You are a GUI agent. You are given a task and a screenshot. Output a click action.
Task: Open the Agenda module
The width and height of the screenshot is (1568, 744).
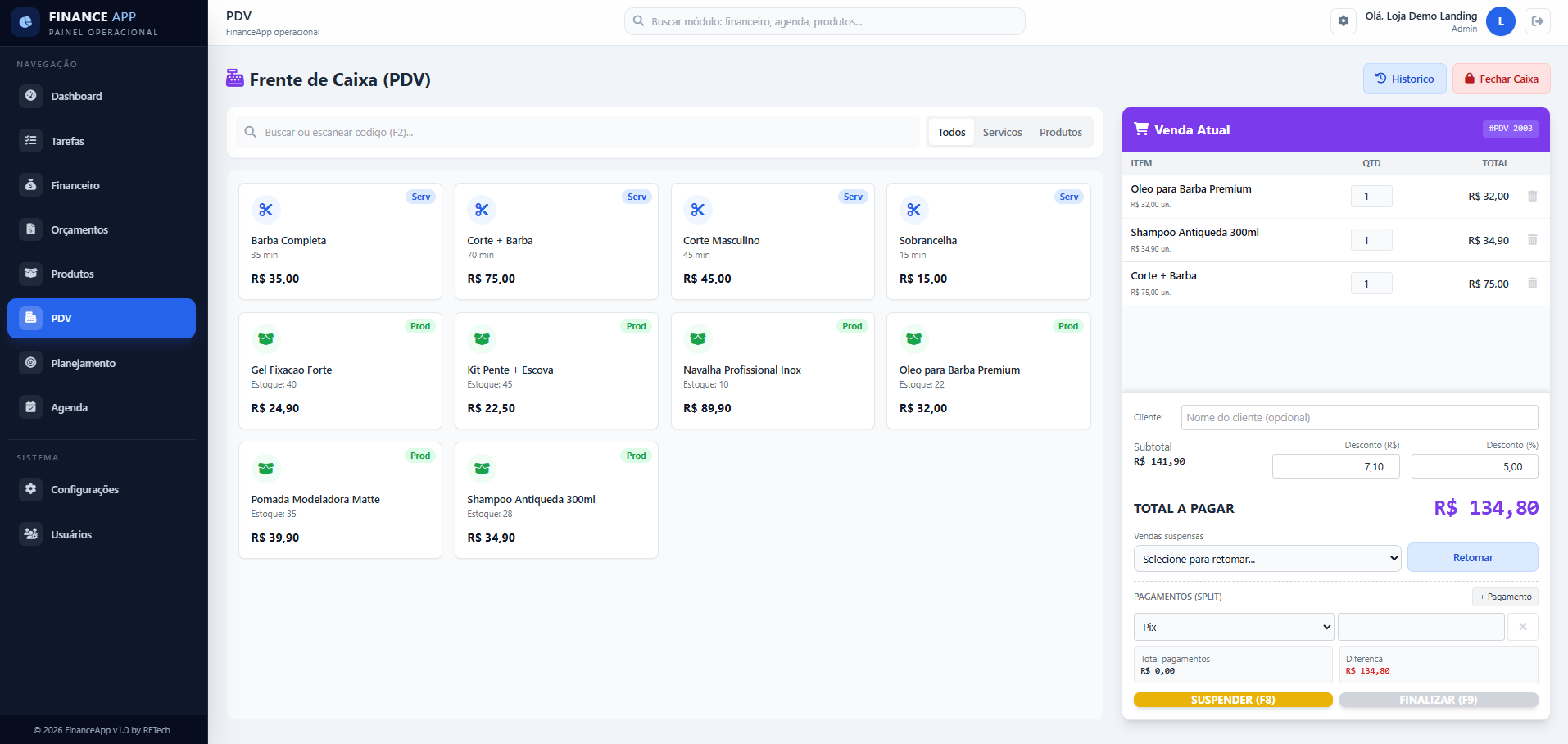102,407
